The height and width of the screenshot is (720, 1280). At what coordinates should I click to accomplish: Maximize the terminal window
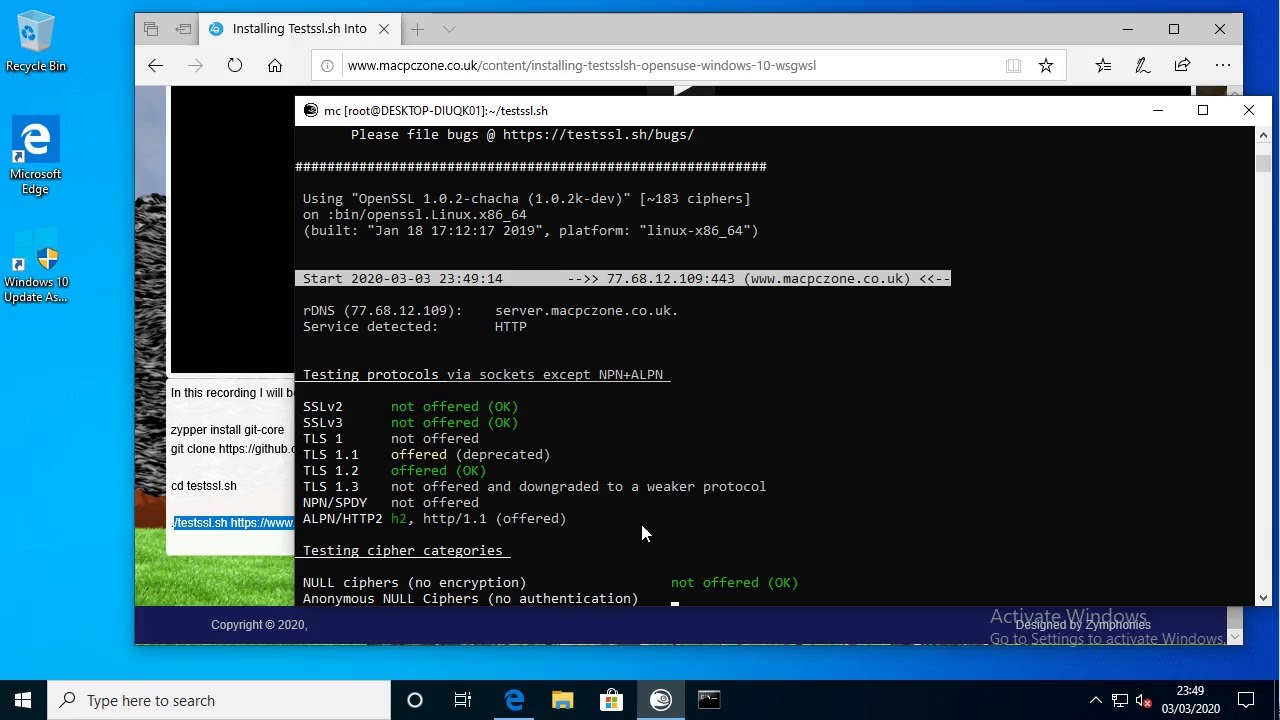pos(1203,111)
